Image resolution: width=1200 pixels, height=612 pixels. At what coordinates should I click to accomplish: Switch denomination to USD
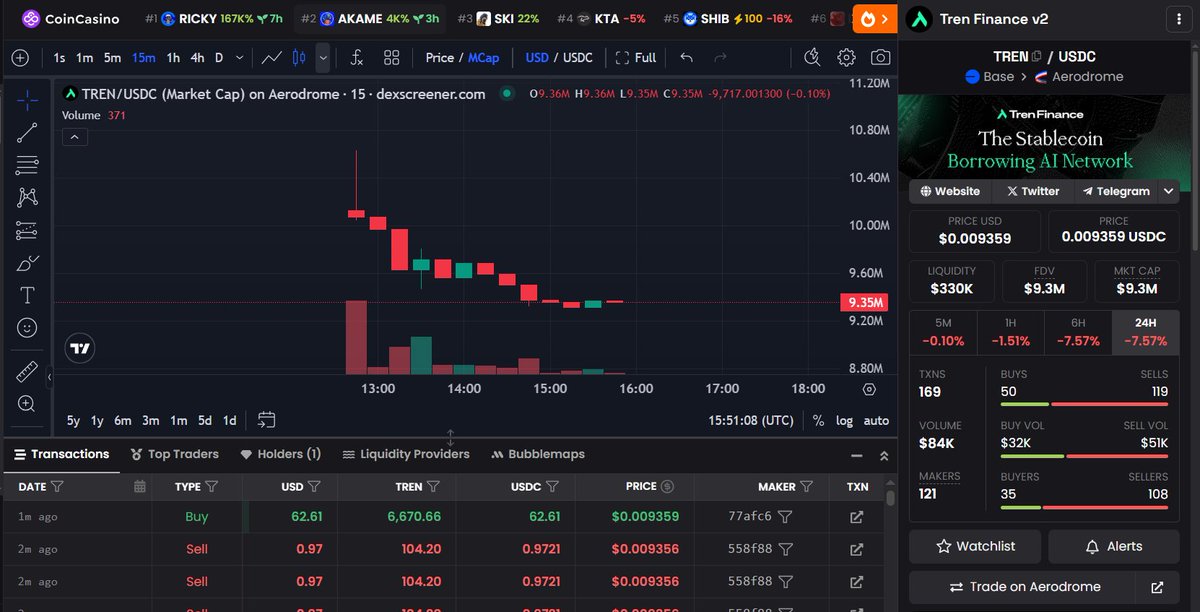[x=537, y=58]
